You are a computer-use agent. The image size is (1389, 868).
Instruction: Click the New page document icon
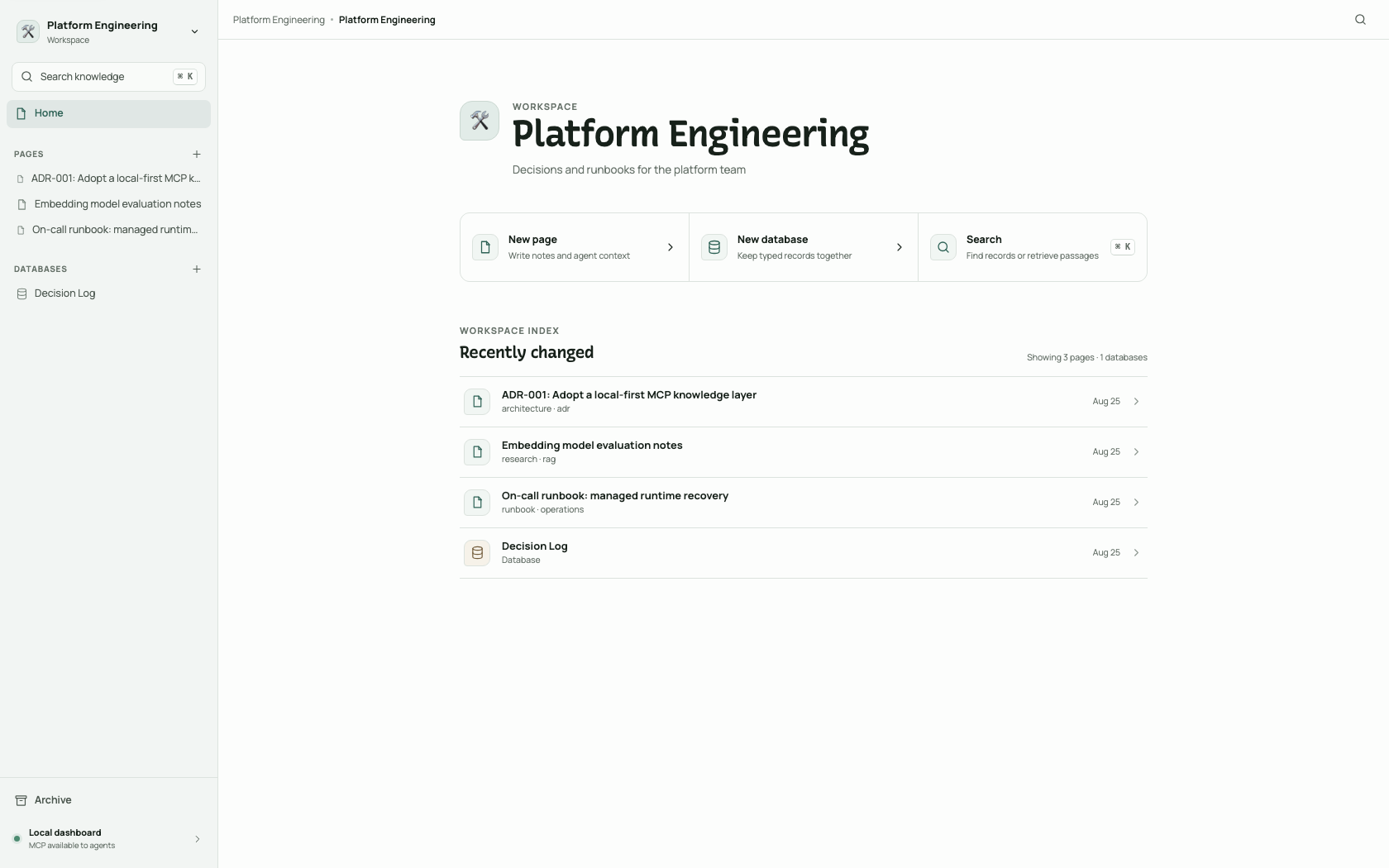coord(485,247)
